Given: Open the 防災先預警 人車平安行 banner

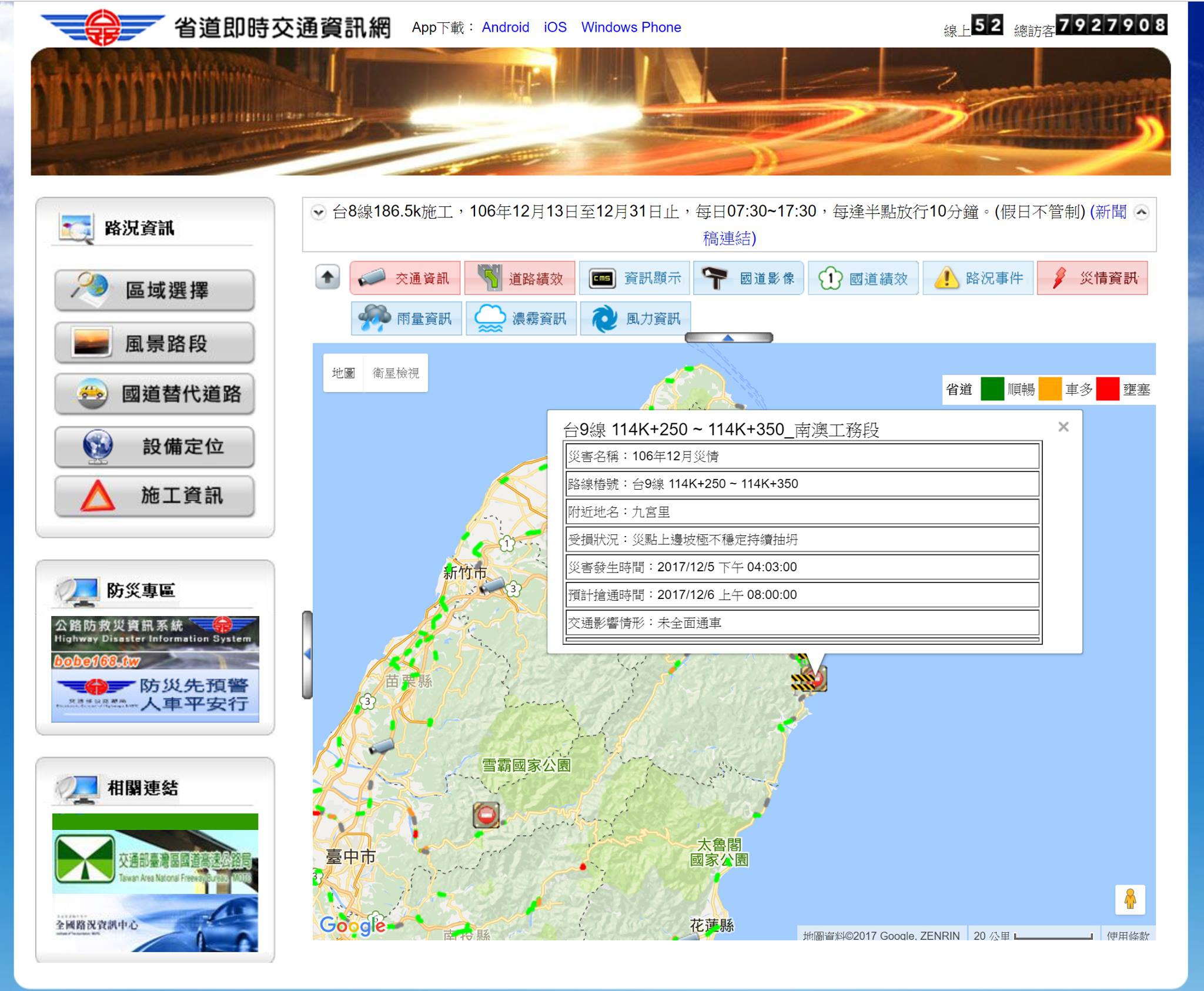Looking at the screenshot, I should point(155,695).
